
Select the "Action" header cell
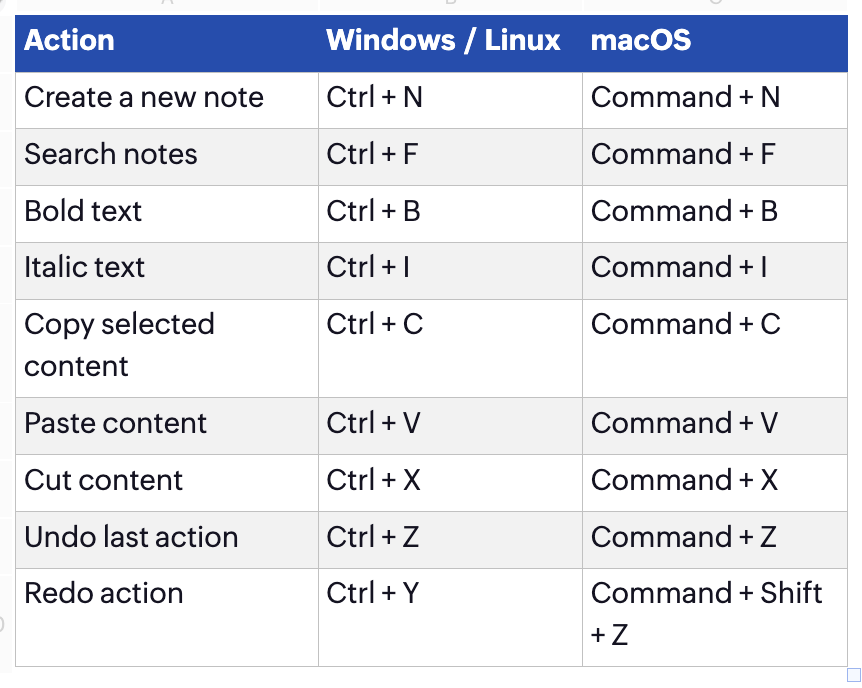(69, 41)
